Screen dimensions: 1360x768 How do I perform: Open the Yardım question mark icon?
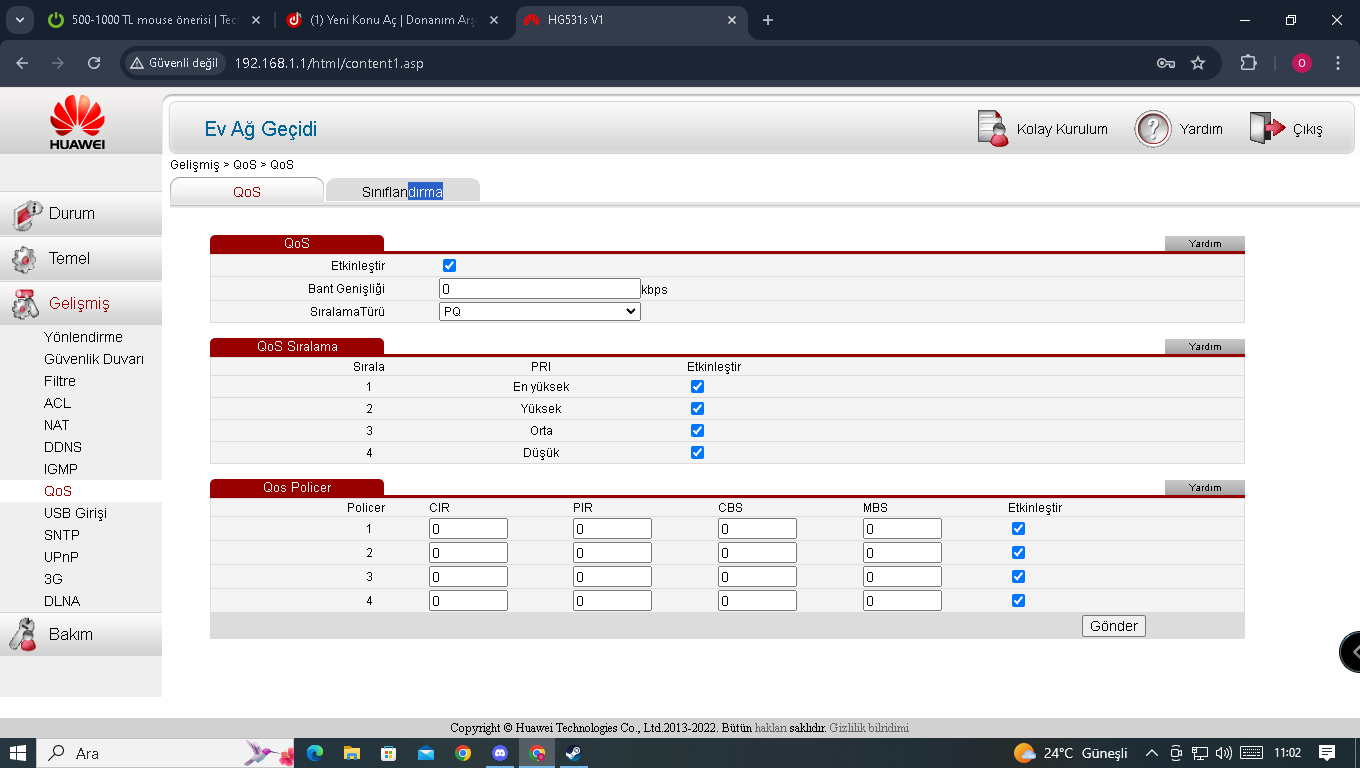1153,129
